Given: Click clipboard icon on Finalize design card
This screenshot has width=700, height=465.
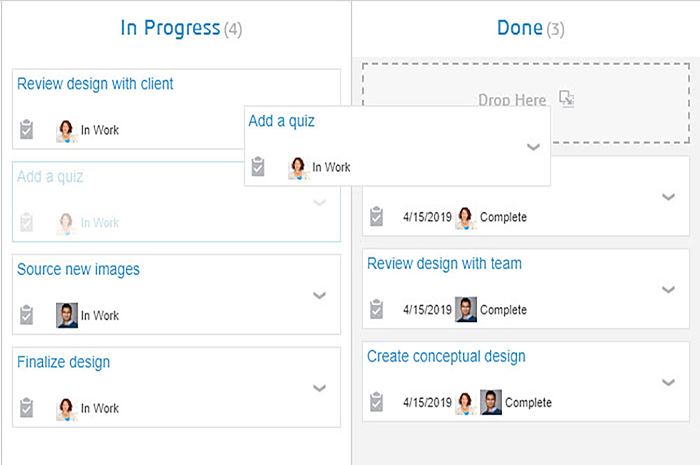Looking at the screenshot, I should click(x=27, y=408).
